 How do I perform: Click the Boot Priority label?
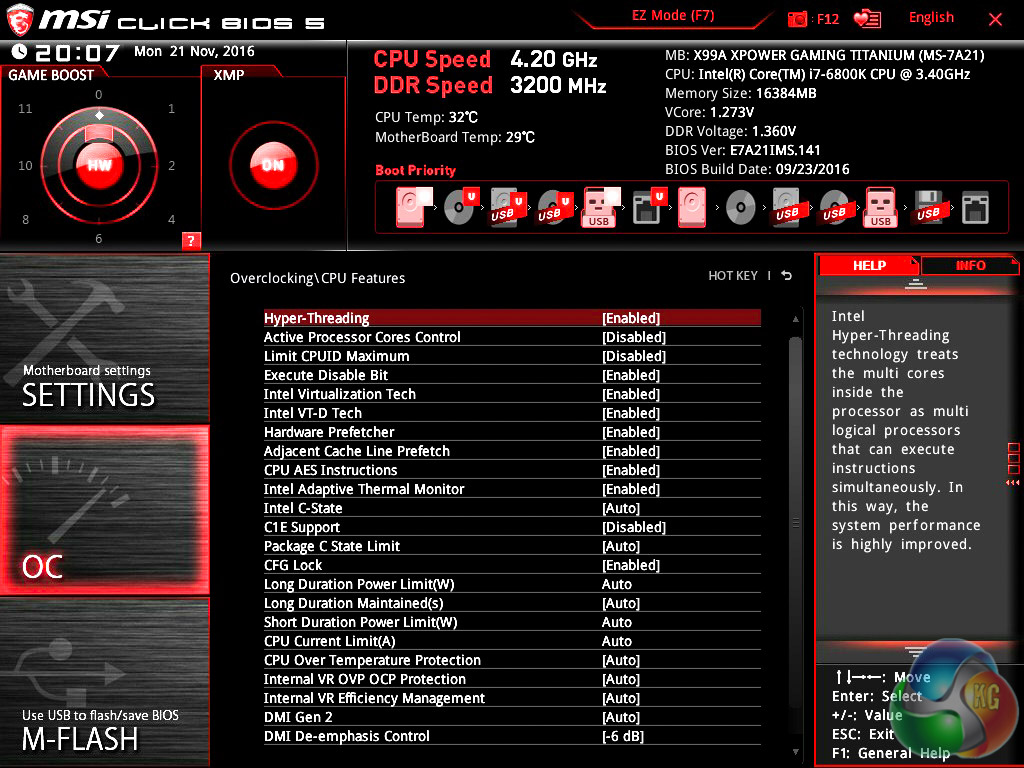pos(415,170)
